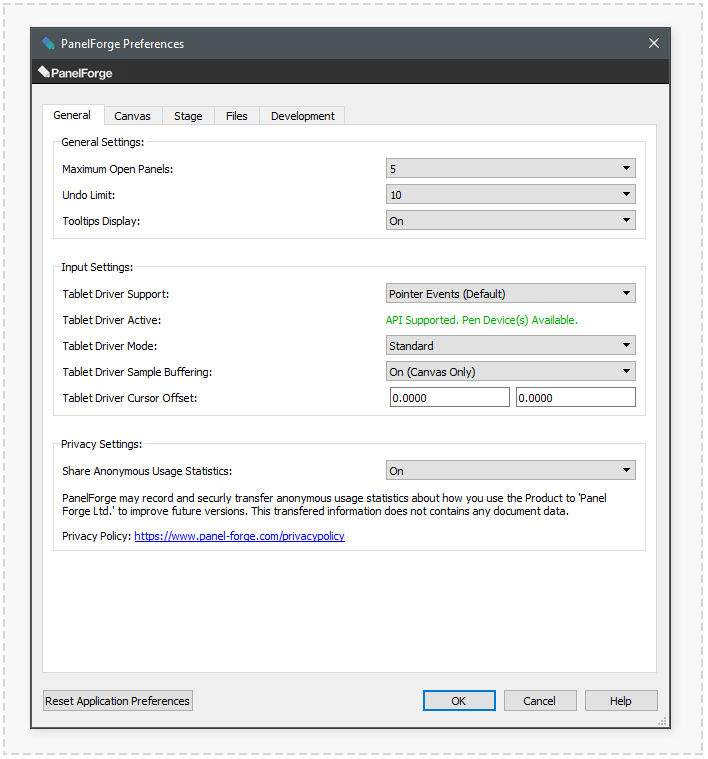The image size is (708, 759).
Task: Close the PanelForge Preferences dialog
Action: tap(654, 43)
